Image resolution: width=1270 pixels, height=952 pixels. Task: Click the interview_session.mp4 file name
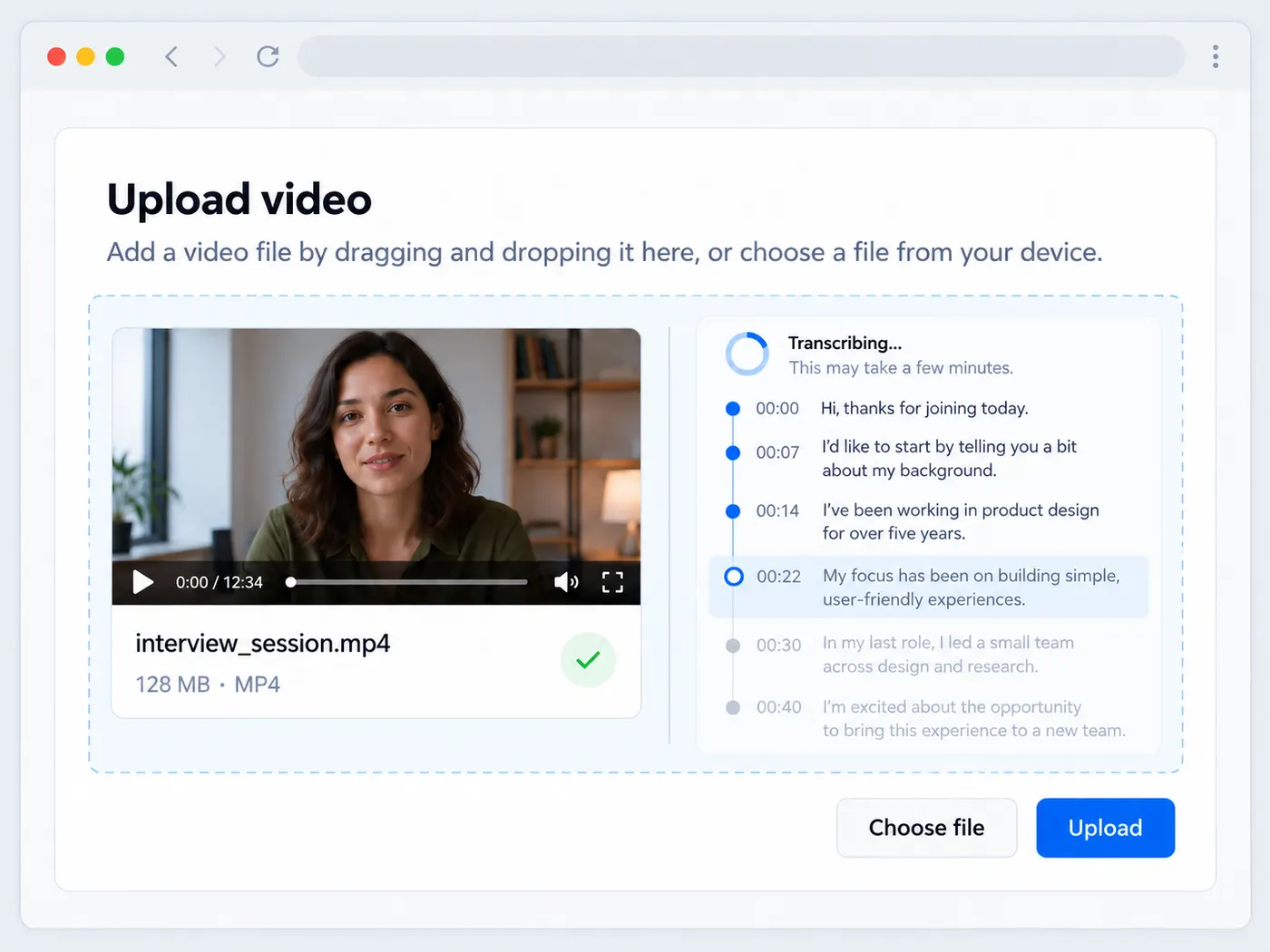pyautogui.click(x=263, y=644)
